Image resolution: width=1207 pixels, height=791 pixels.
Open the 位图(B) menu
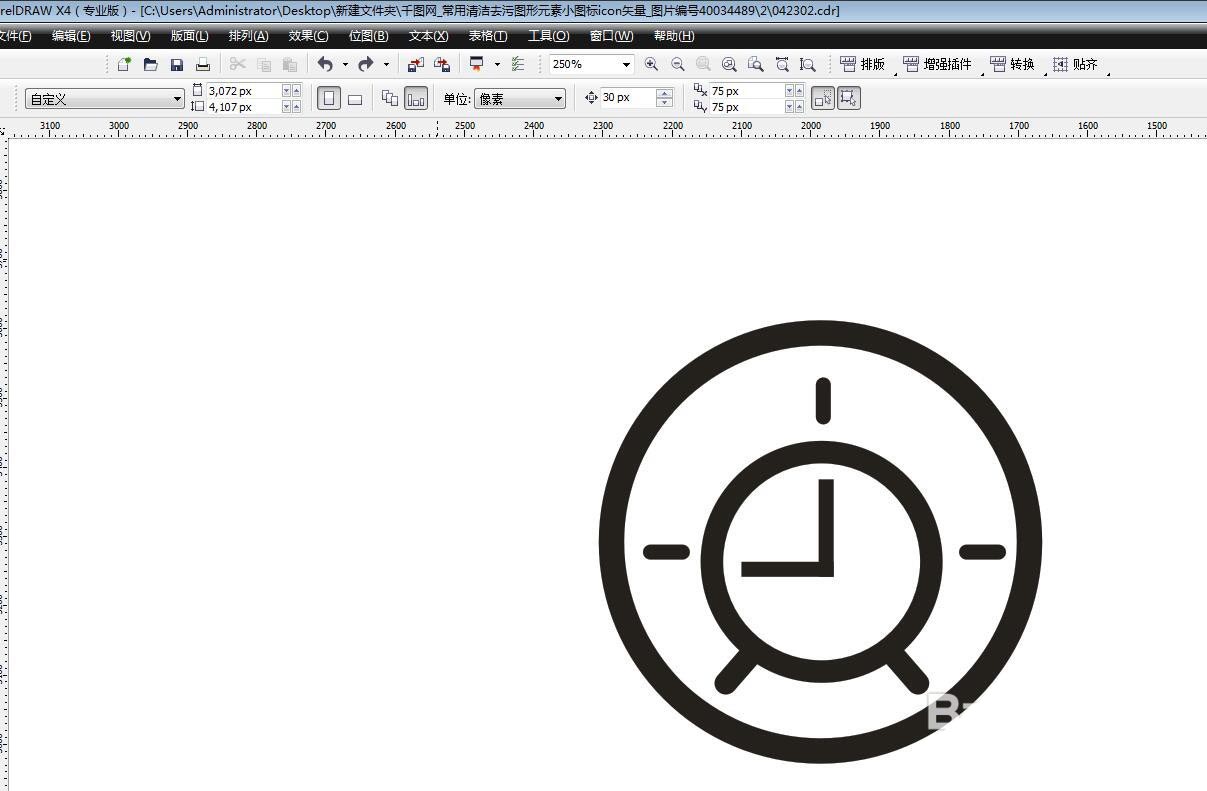368,36
